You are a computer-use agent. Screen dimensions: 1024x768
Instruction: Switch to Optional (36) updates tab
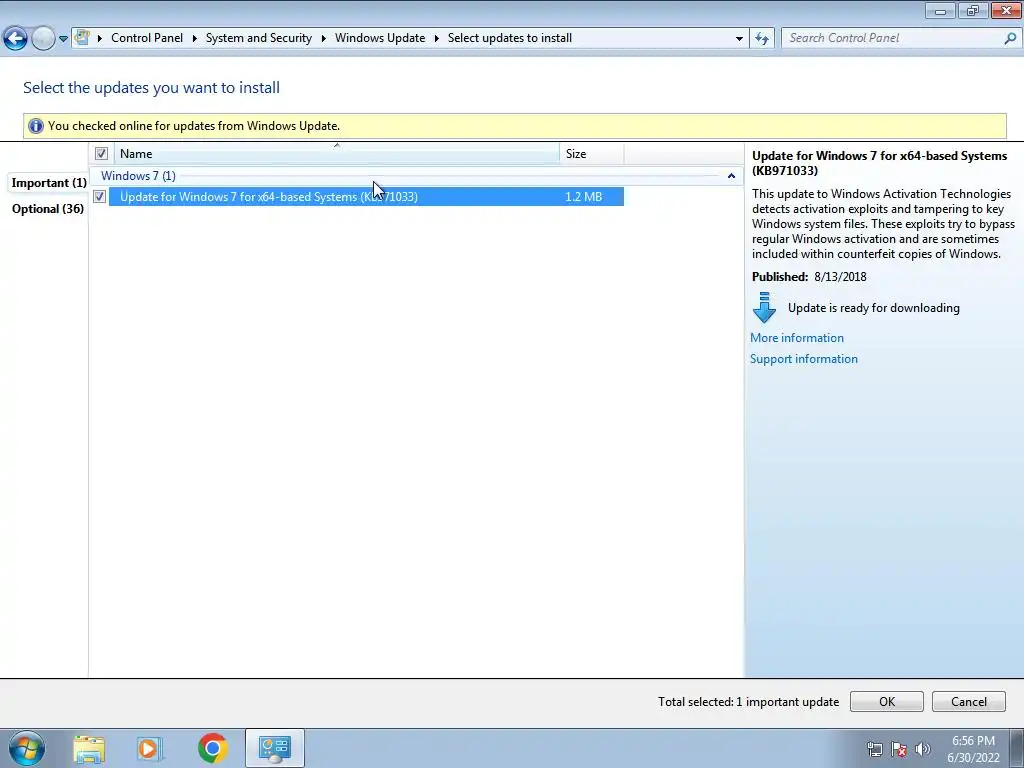click(x=48, y=209)
